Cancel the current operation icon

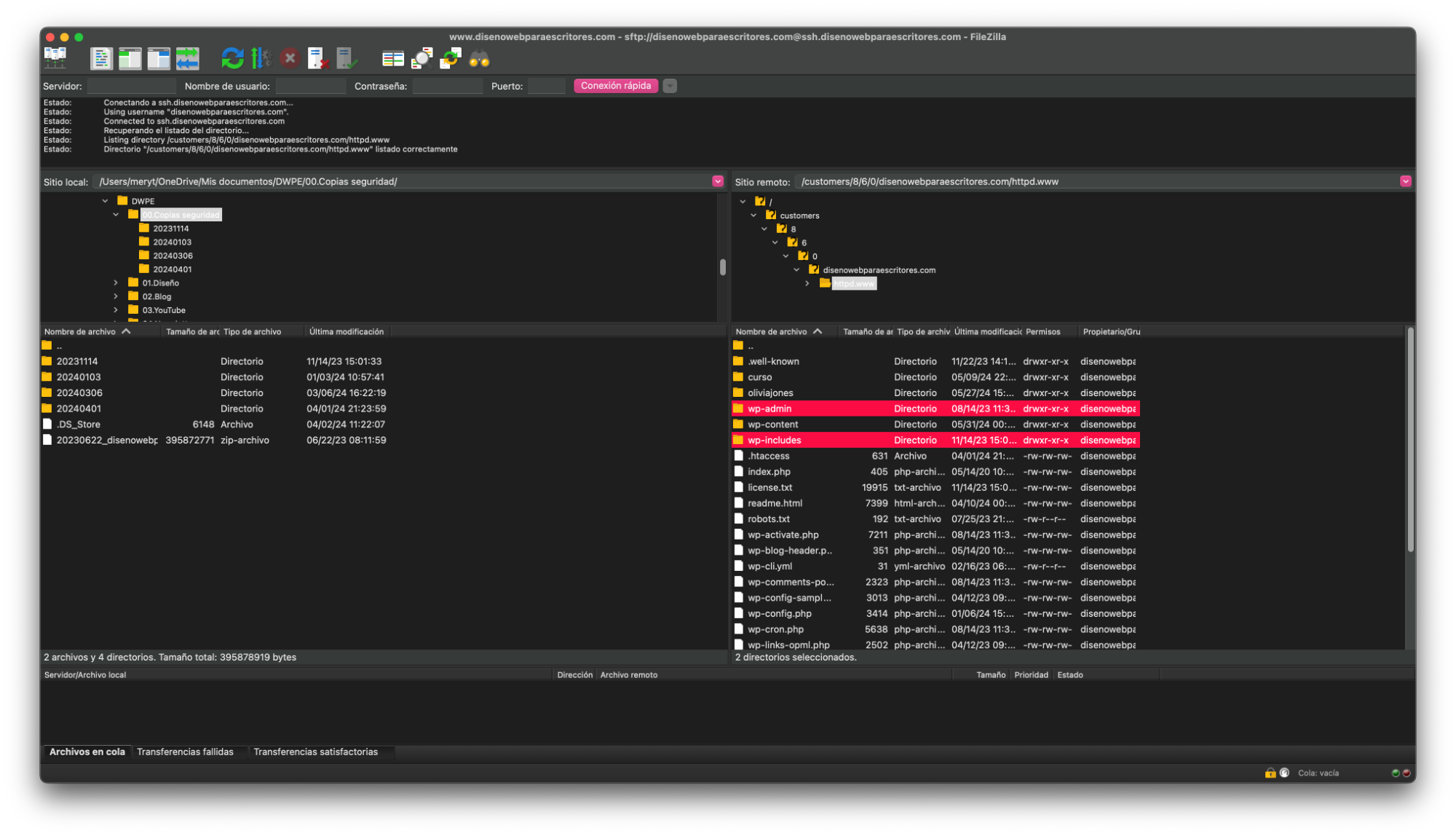pos(290,58)
